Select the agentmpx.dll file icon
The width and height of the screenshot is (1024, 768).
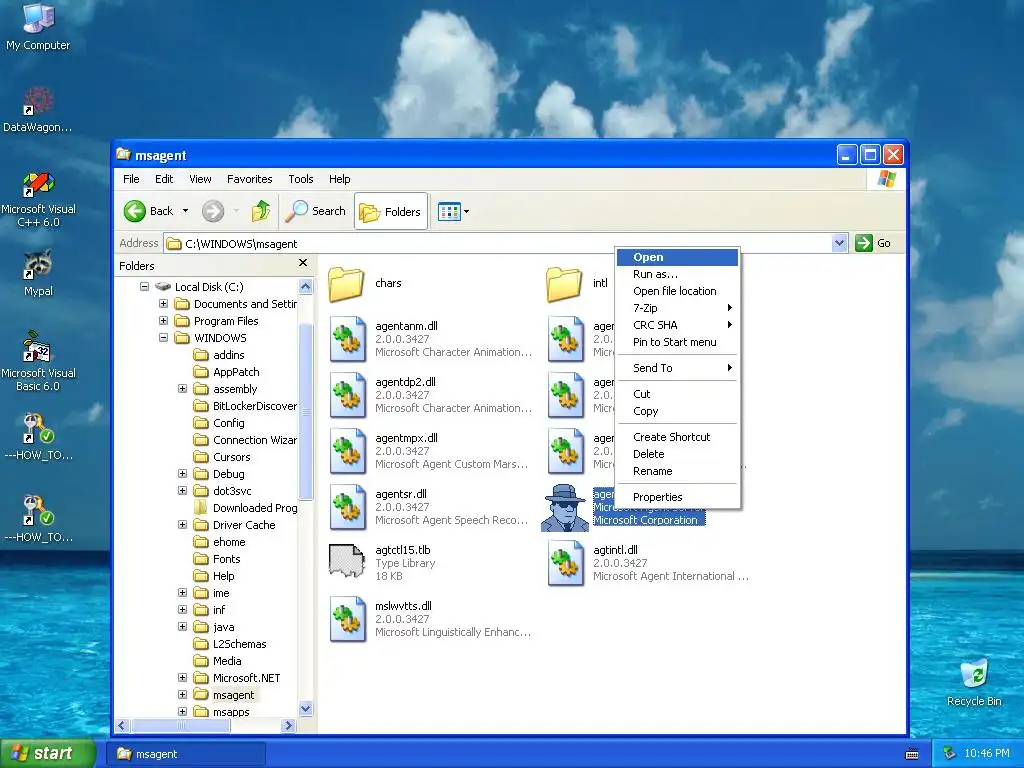pos(347,451)
